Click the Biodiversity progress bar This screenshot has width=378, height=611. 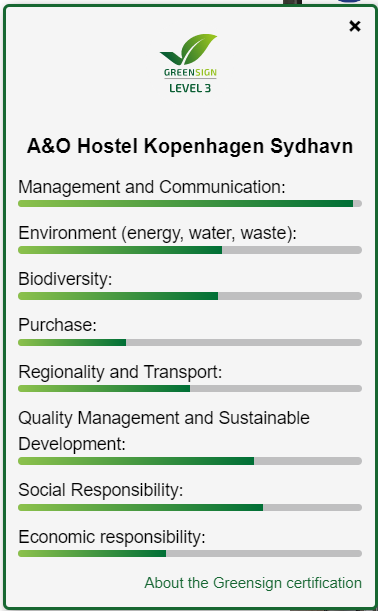190,296
